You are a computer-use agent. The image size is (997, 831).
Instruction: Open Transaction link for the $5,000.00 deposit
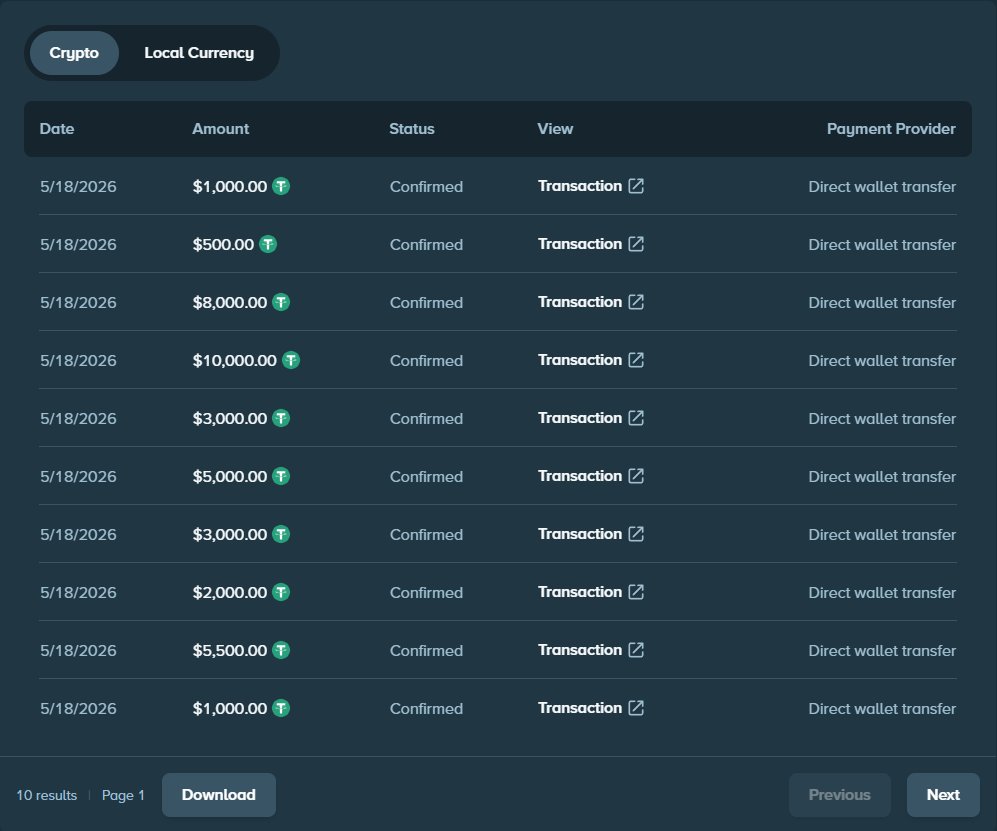pos(591,476)
